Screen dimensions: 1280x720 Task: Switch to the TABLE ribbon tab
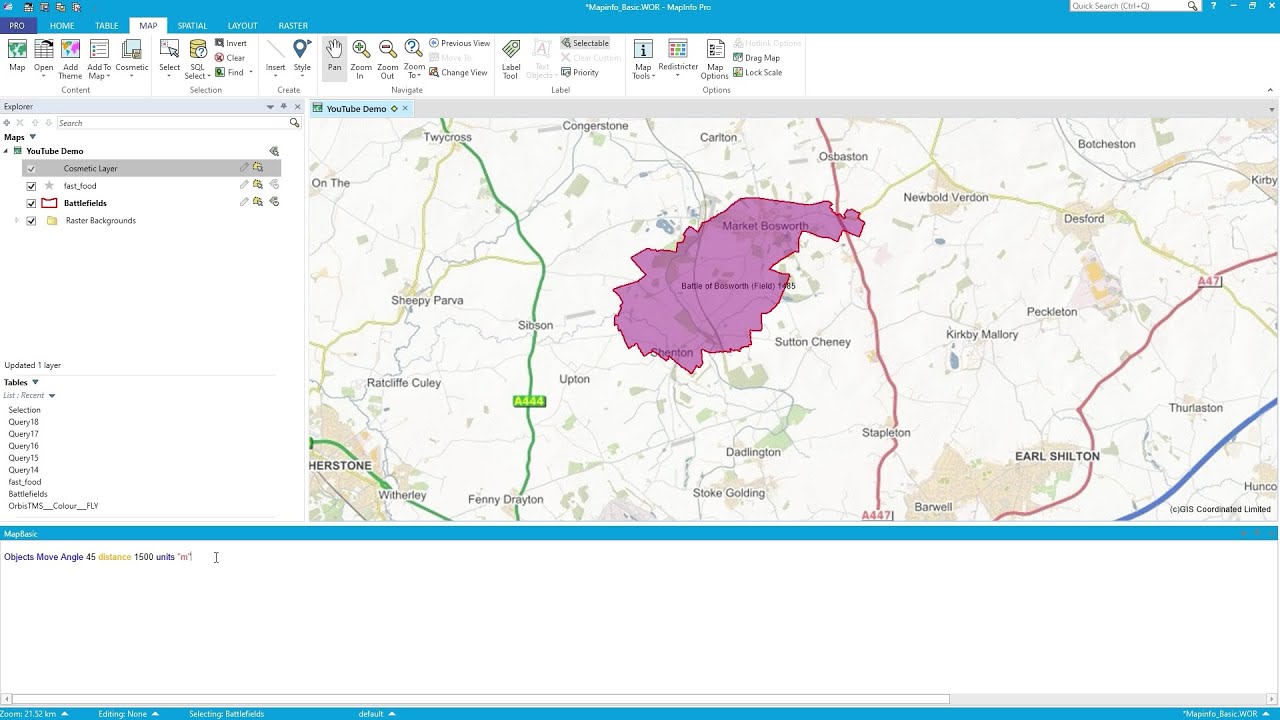[106, 25]
